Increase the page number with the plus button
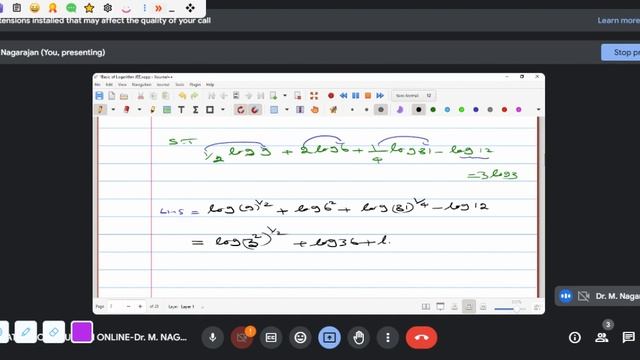Screen dimensions: 640x360 pos(140,307)
